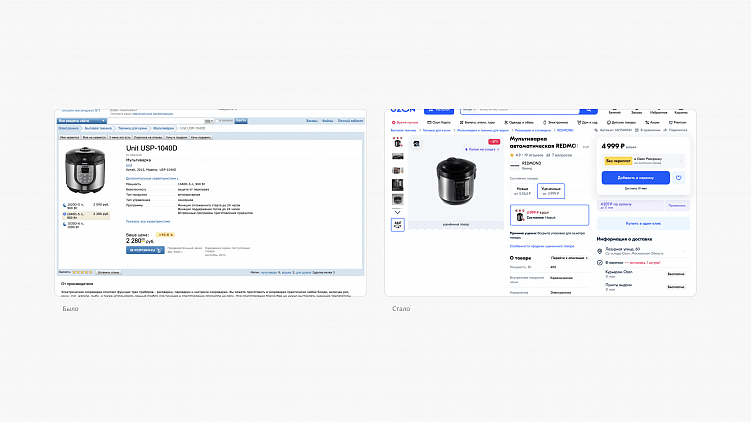Click the large blue add to cart button
Screen dimensions: 751x422
[x=636, y=178]
